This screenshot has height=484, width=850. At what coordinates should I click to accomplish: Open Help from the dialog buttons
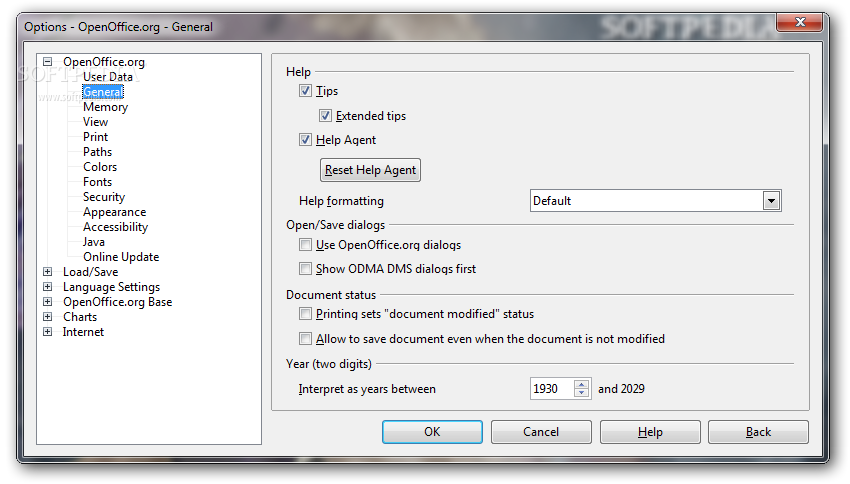[x=650, y=432]
